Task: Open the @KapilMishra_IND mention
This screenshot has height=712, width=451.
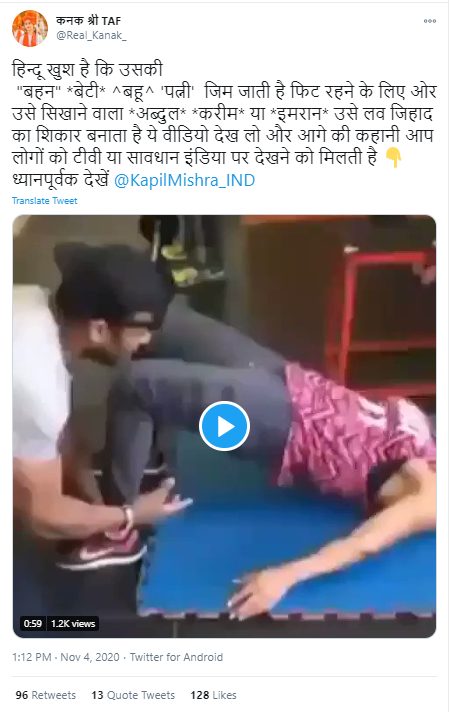Action: [x=184, y=180]
